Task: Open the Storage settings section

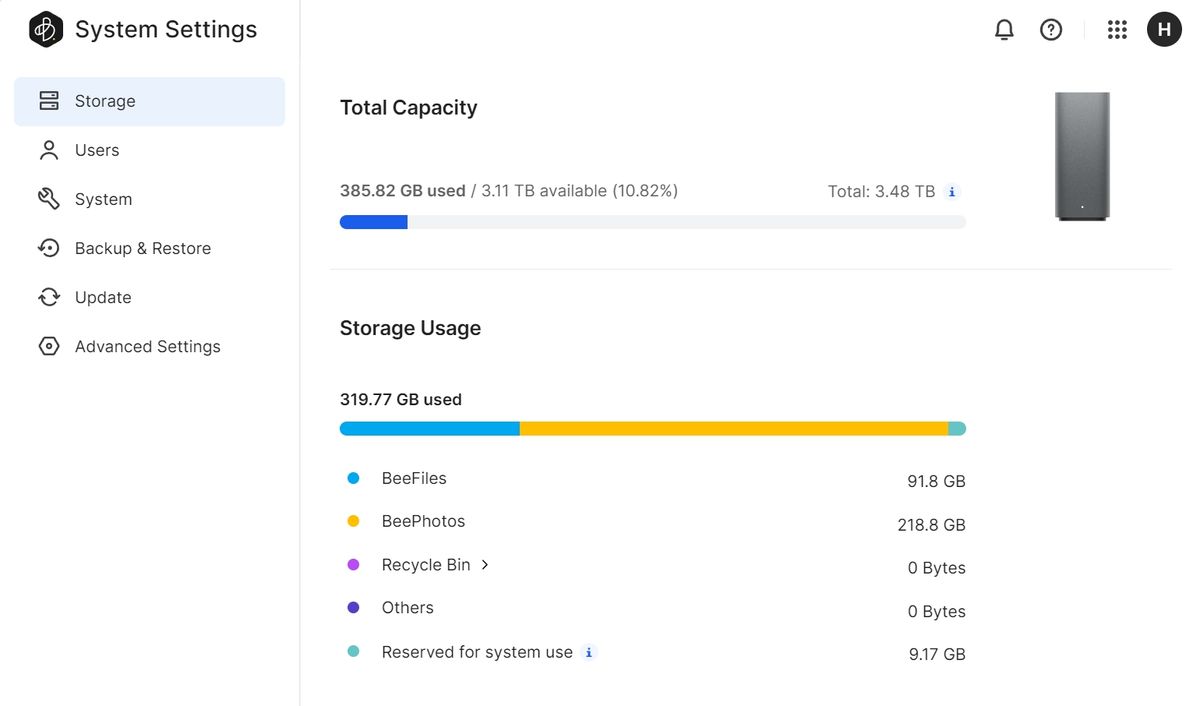Action: pos(104,100)
